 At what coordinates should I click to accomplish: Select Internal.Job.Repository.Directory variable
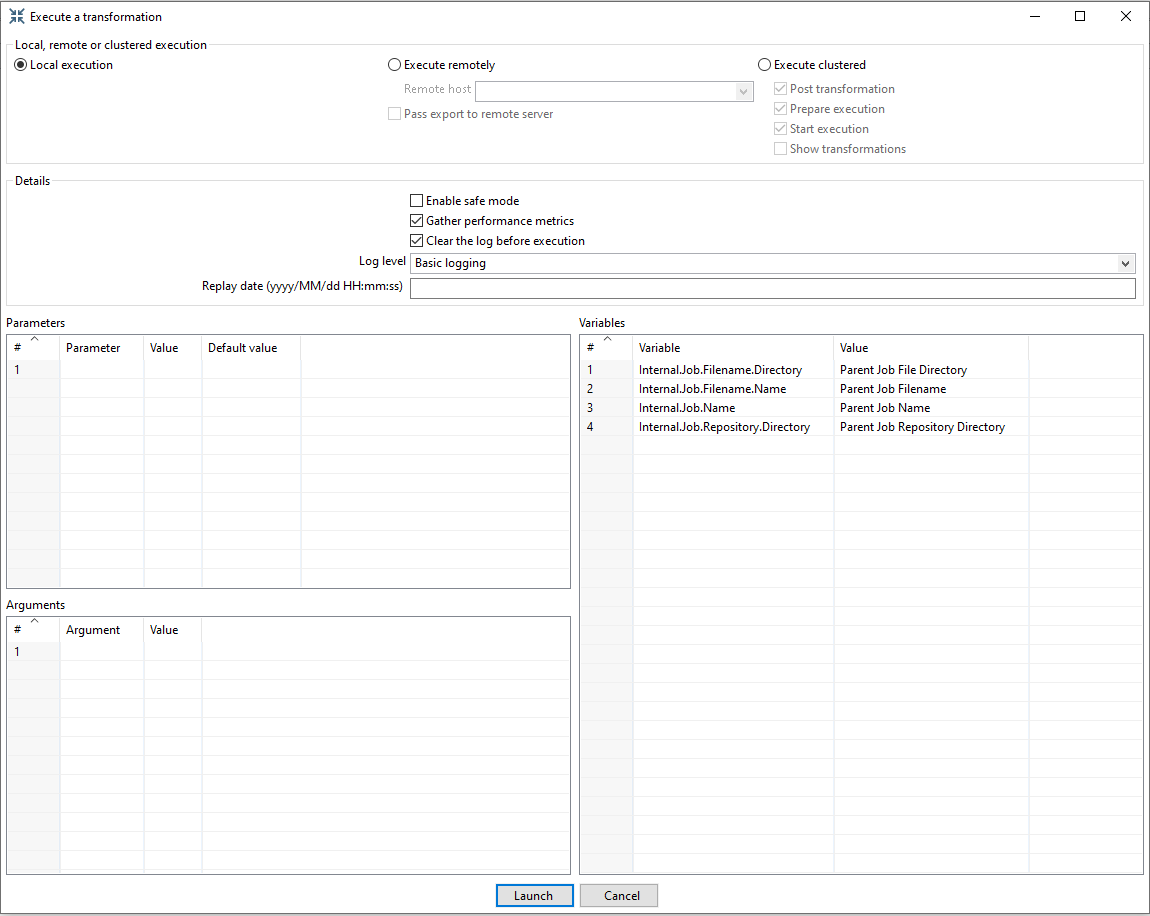tap(724, 427)
